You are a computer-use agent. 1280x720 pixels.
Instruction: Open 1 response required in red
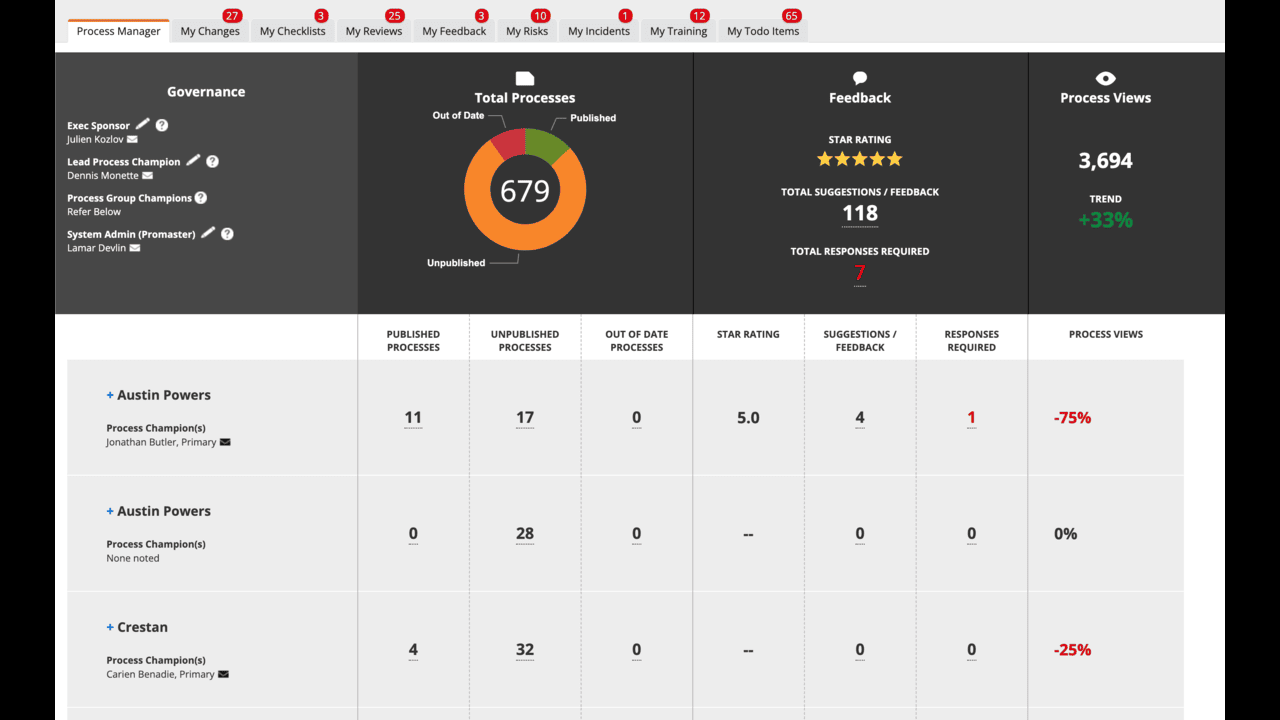click(x=971, y=418)
